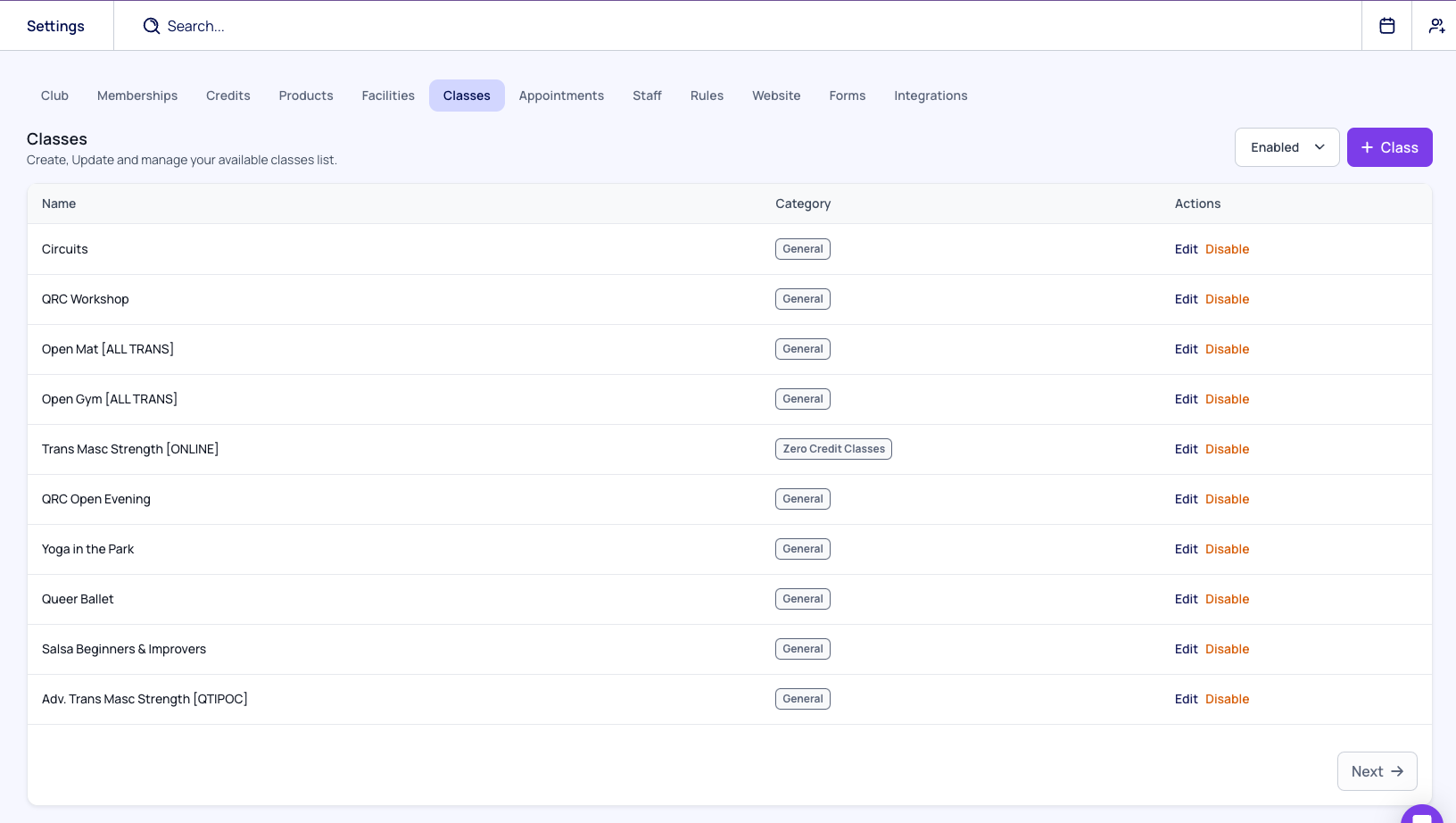This screenshot has width=1456, height=823.
Task: Disable the Yoga in the Park class
Action: [1227, 549]
